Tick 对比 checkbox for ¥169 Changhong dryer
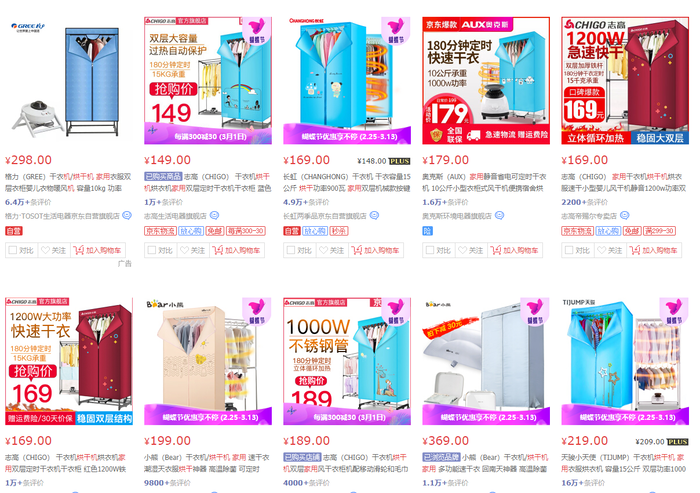 coord(299,250)
